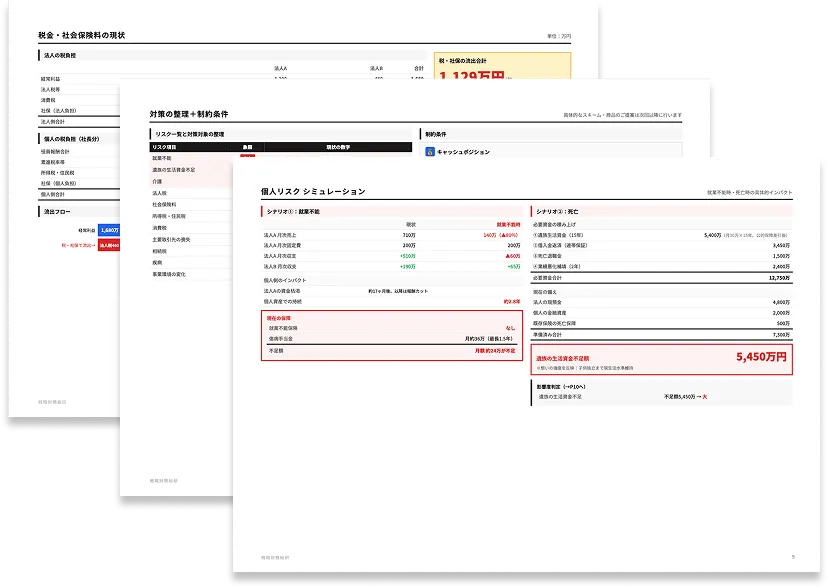
Task: Select the 個人リスク シミュレーション page title
Action: pyautogui.click(x=312, y=191)
